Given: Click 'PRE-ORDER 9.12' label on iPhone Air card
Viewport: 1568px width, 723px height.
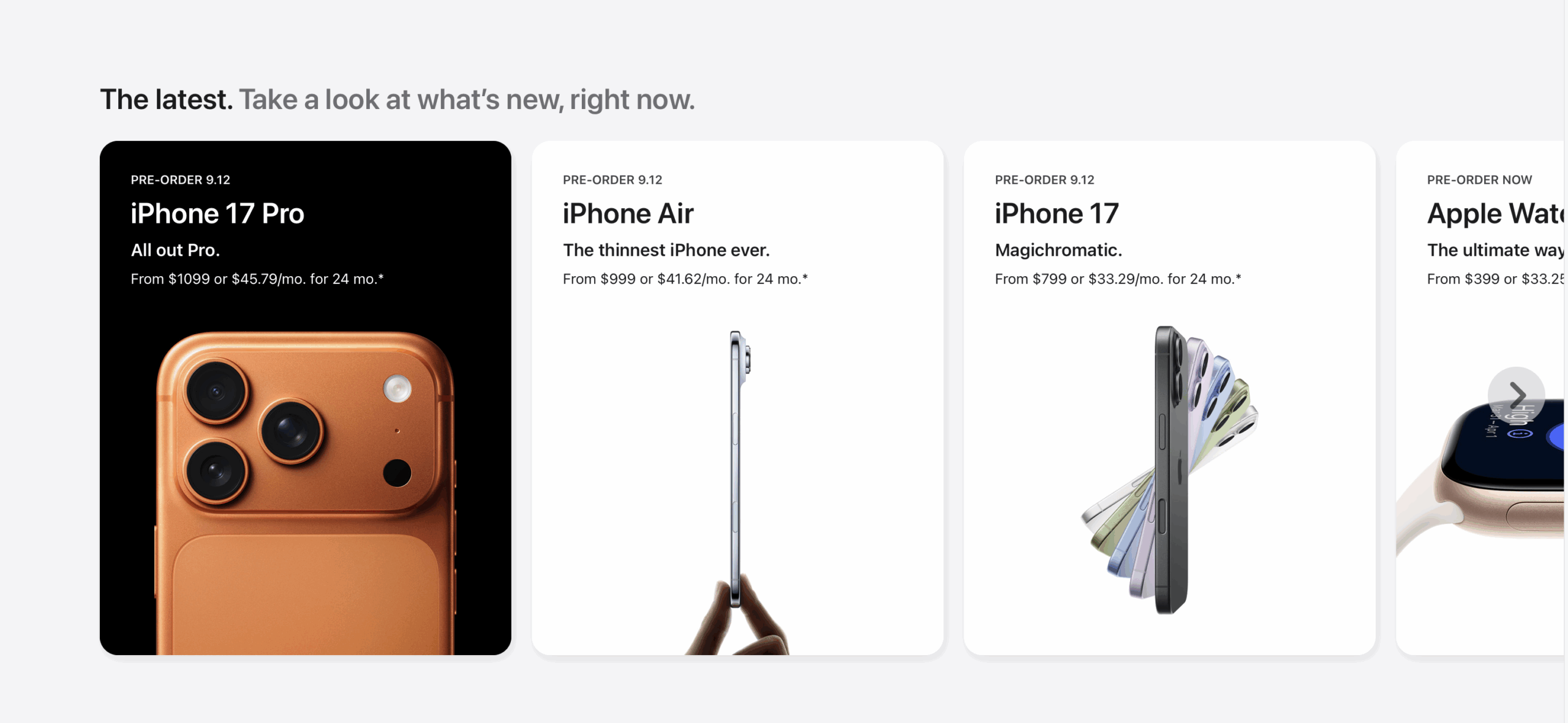Looking at the screenshot, I should (x=612, y=180).
